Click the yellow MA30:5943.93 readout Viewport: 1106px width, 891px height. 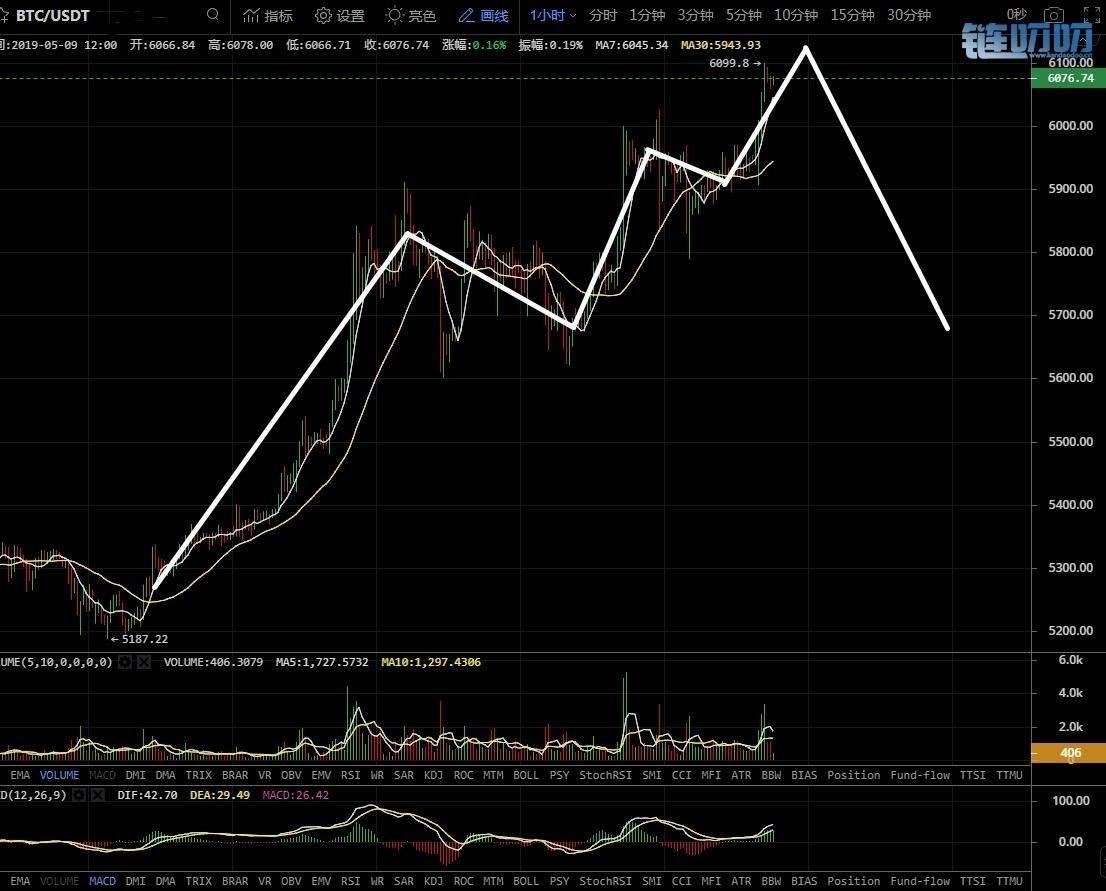[x=721, y=44]
